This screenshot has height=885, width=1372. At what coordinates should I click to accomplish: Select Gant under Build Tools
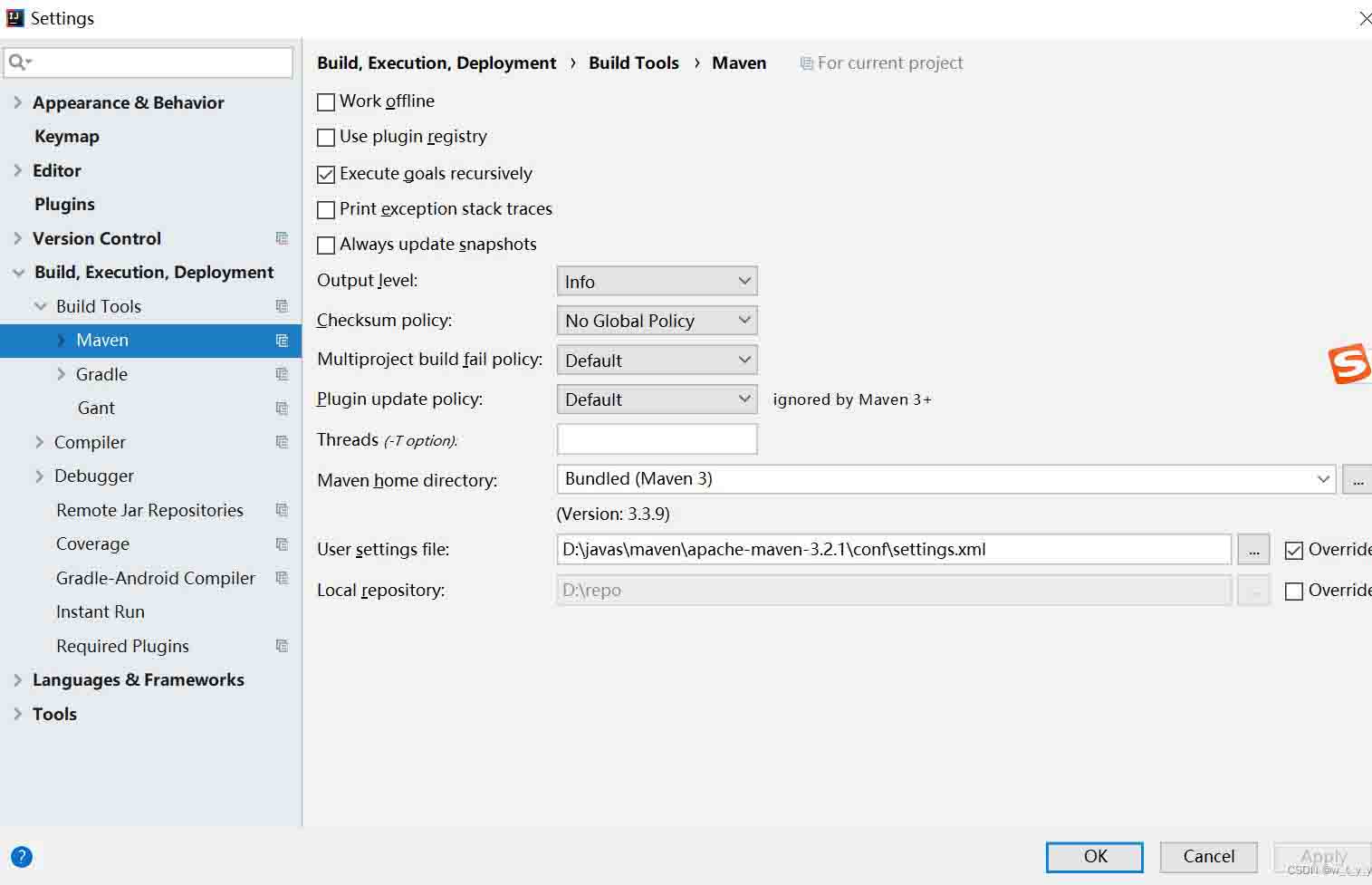pos(96,409)
